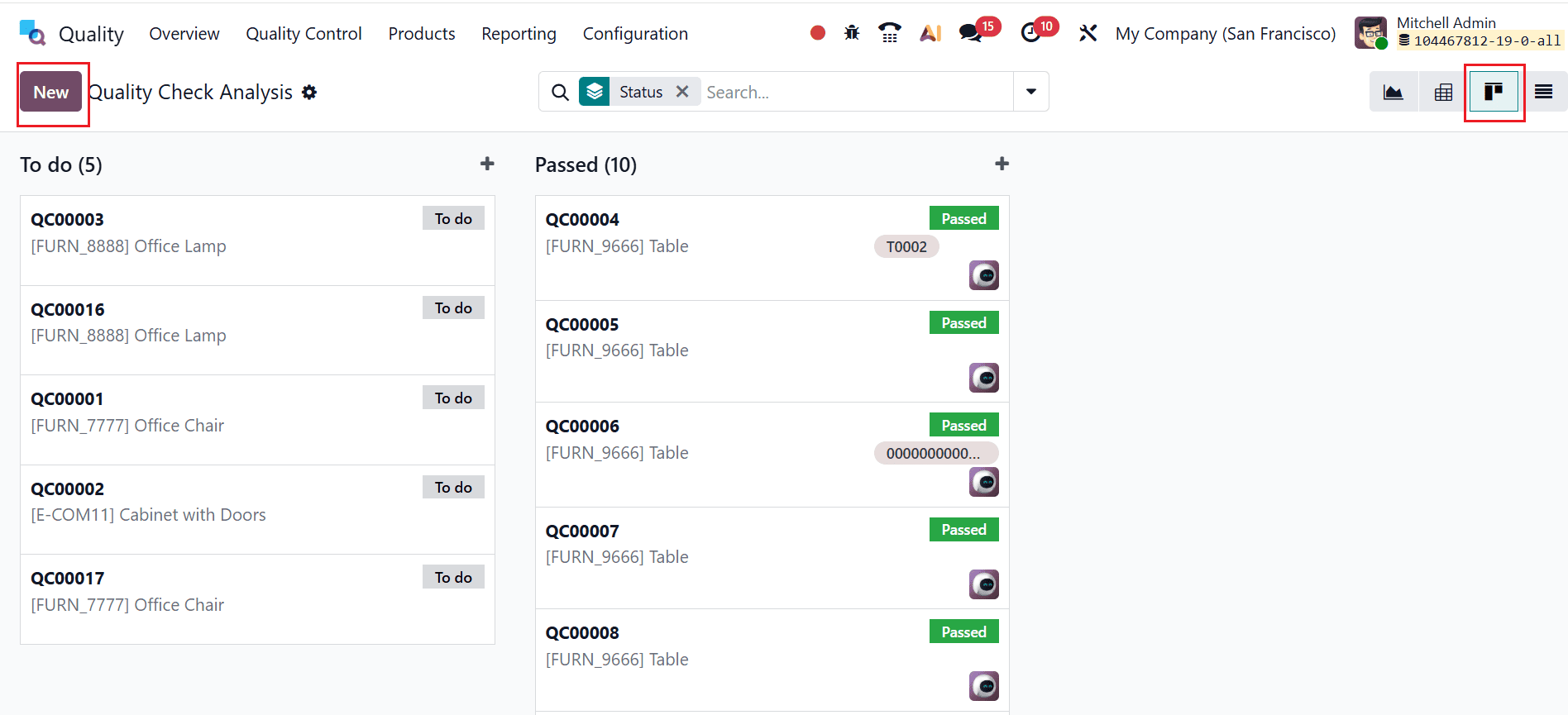Viewport: 1568px width, 715px height.
Task: Open the gear menu beside Quality Check Analysis
Action: 309,92
